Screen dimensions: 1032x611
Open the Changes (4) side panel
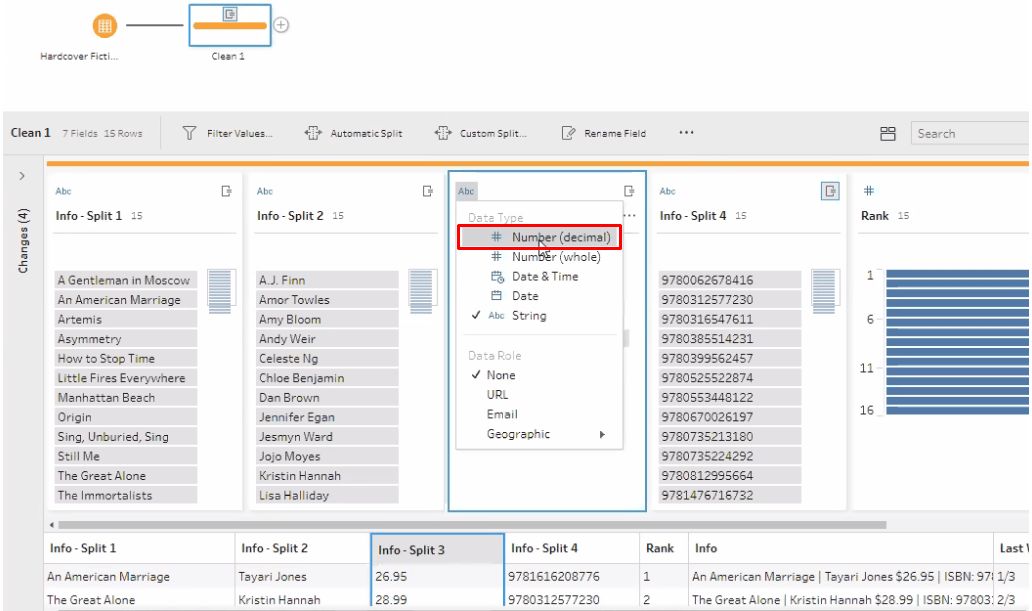(24, 240)
